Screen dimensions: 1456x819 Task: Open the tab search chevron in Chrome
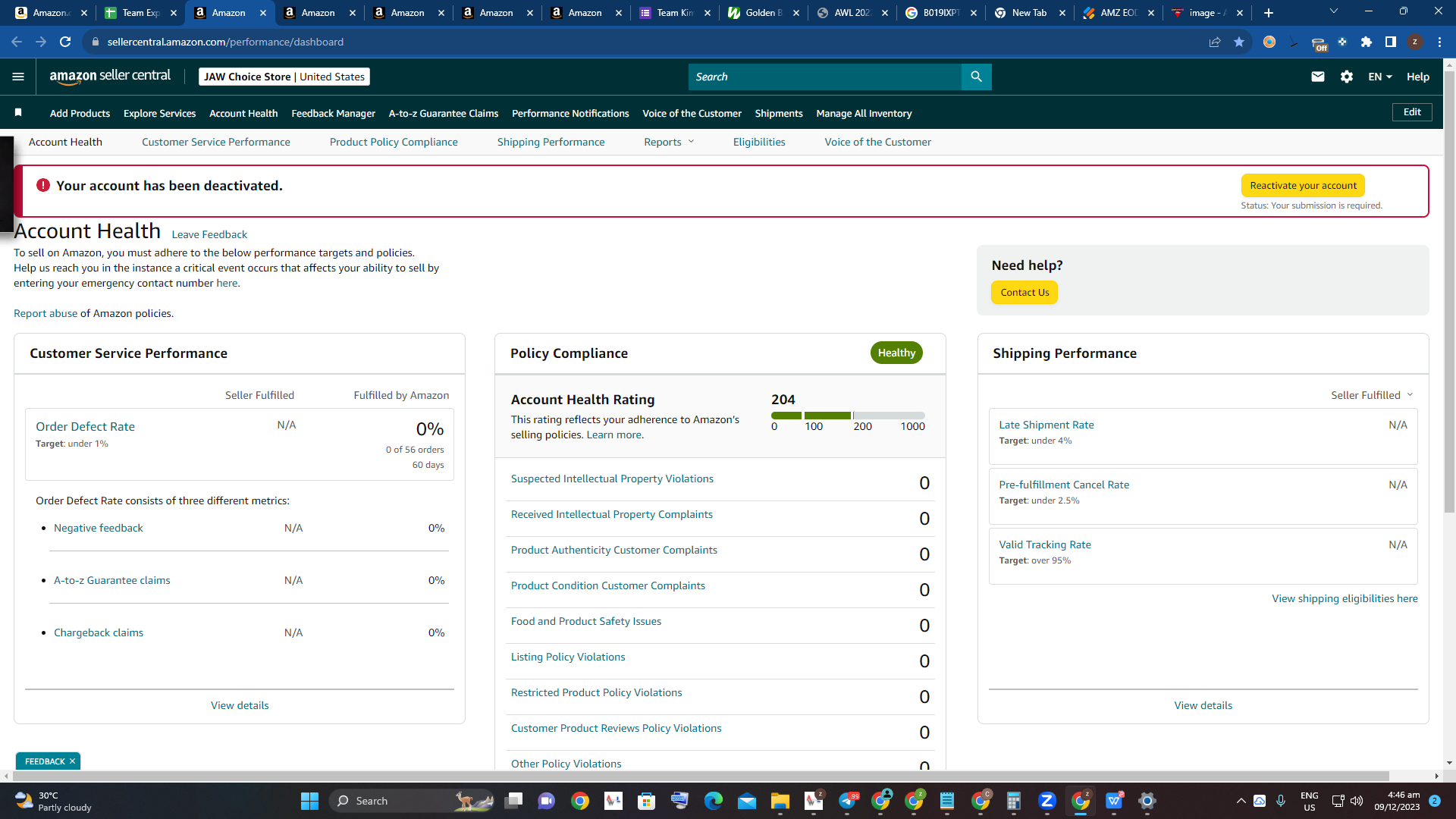pos(1334,11)
